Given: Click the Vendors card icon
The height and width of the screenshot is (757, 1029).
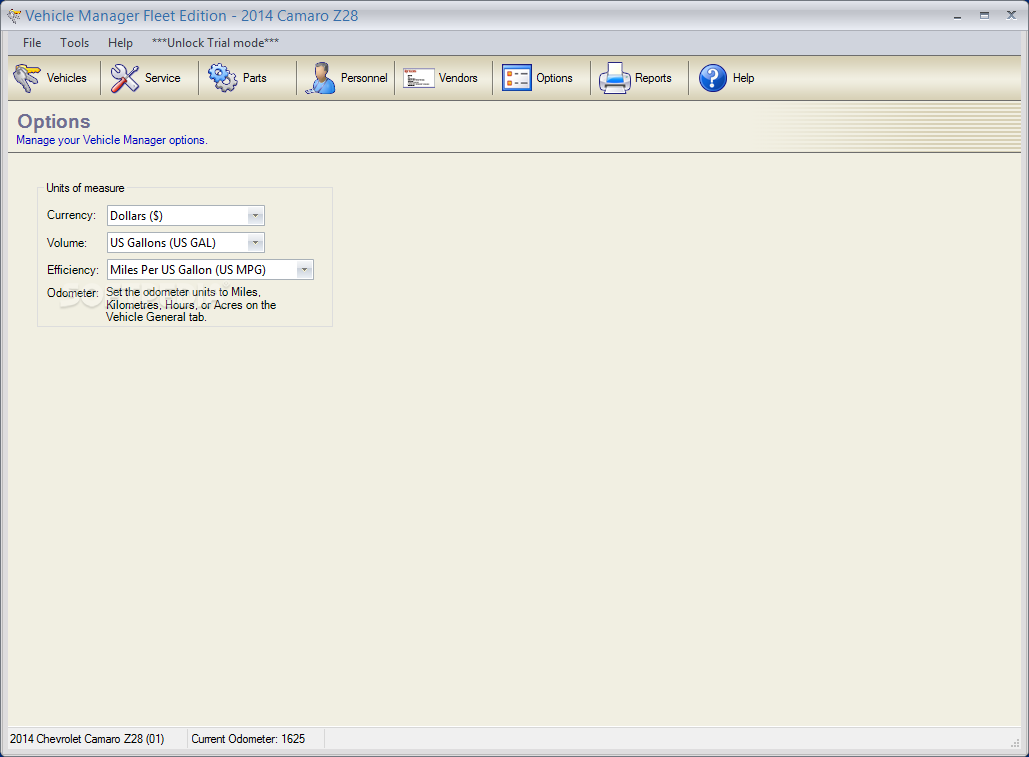Looking at the screenshot, I should pyautogui.click(x=419, y=78).
